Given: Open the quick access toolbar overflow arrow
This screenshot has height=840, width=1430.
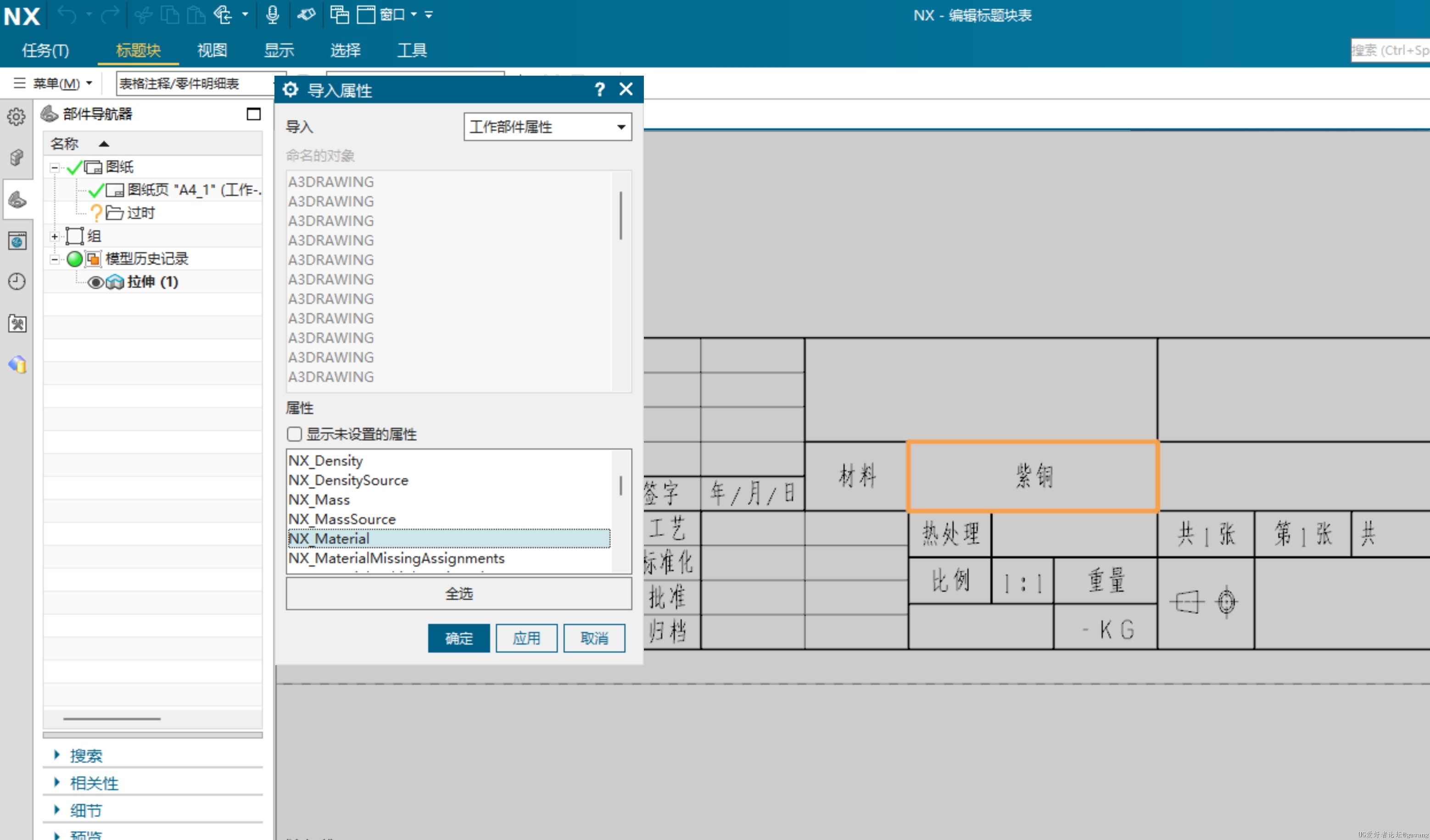Looking at the screenshot, I should [x=429, y=15].
